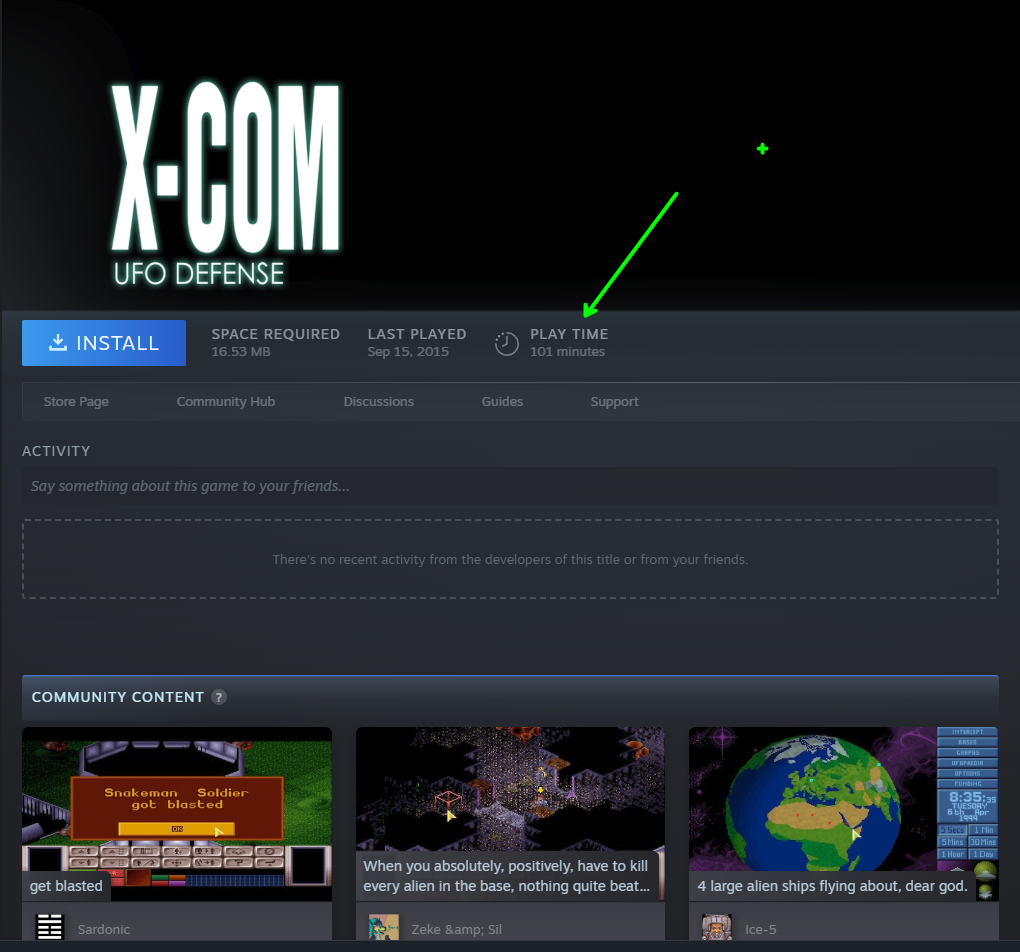Image resolution: width=1020 pixels, height=952 pixels.
Task: Click the 'get blasted' caption
Action: point(66,886)
